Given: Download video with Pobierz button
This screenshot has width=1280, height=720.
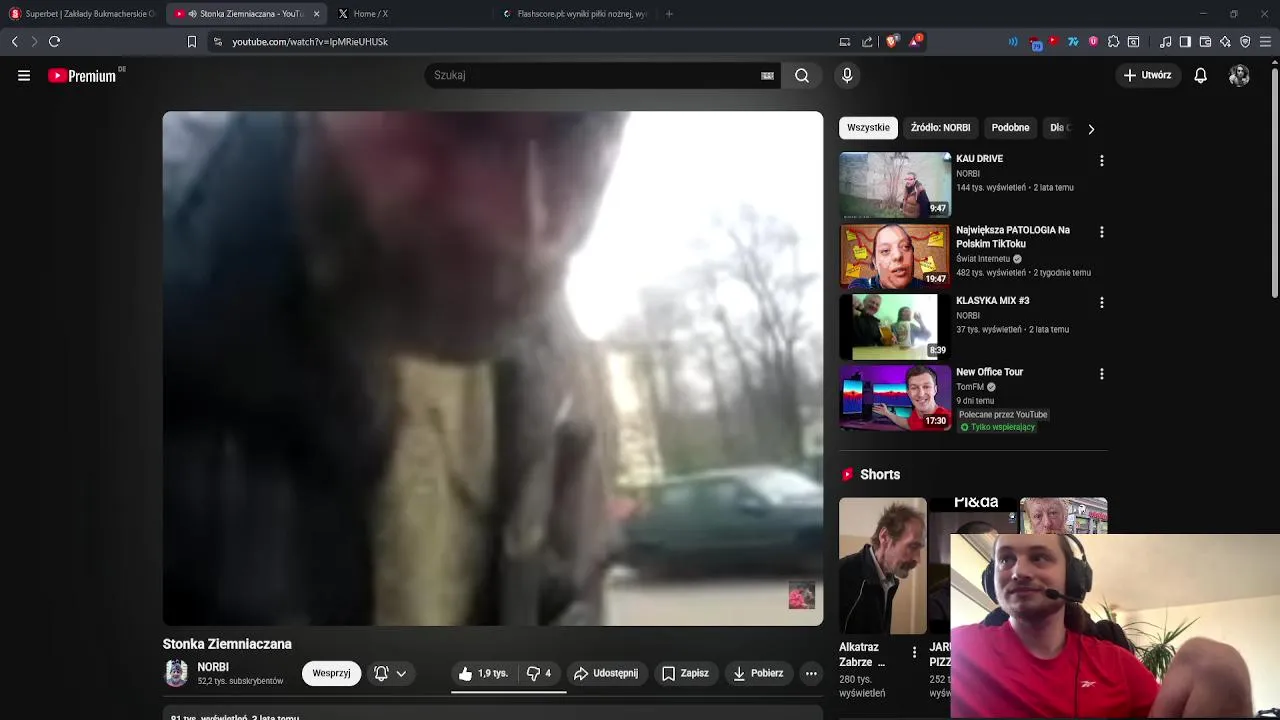Looking at the screenshot, I should click(x=758, y=674).
